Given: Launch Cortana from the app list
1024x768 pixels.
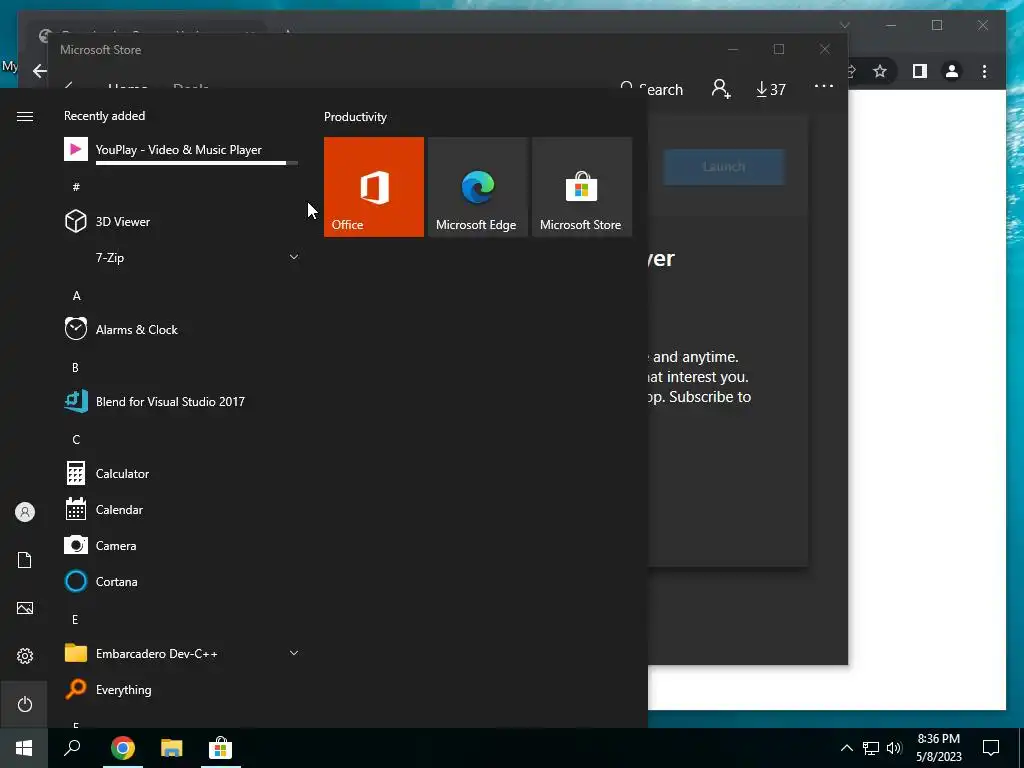Looking at the screenshot, I should click(181, 581).
